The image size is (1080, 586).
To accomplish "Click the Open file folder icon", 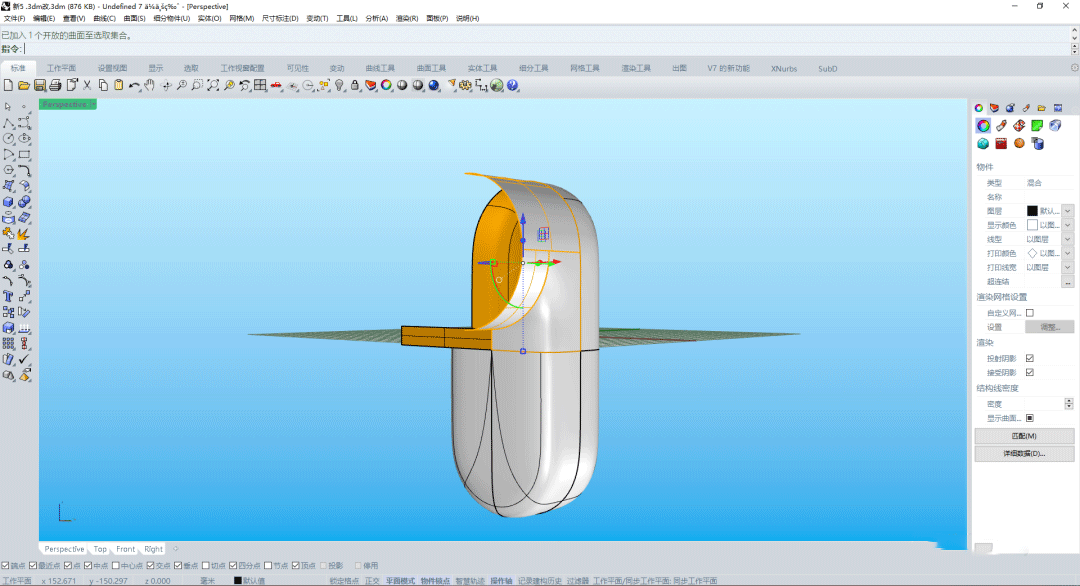I will 24,86.
